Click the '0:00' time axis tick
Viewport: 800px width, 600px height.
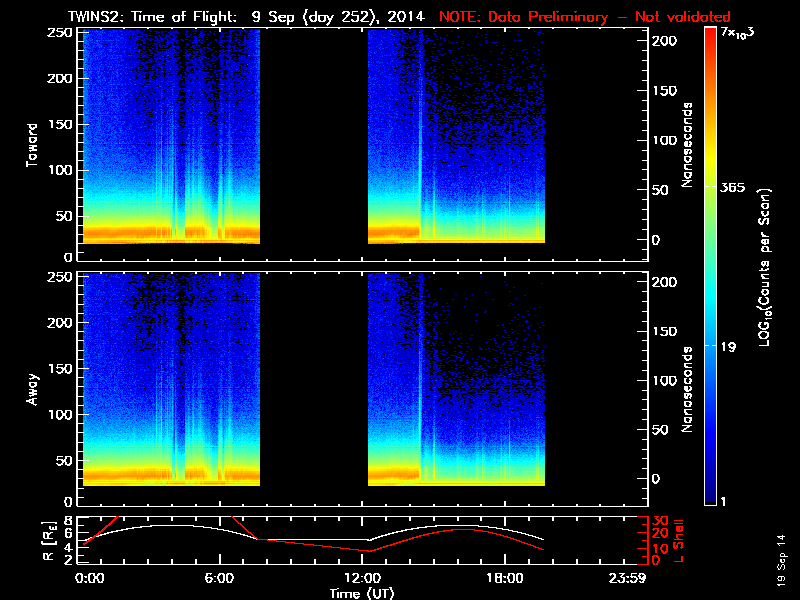click(x=88, y=578)
